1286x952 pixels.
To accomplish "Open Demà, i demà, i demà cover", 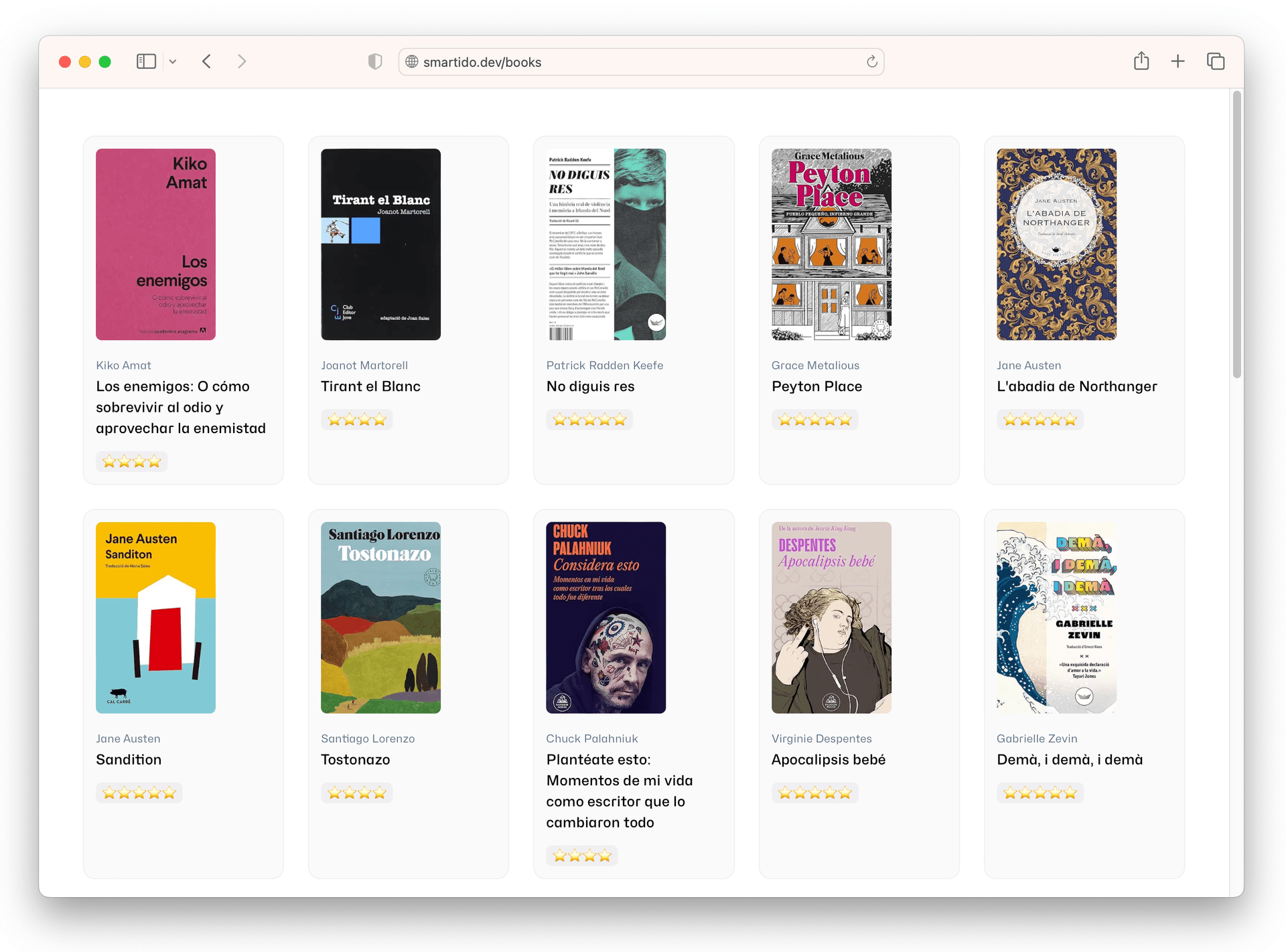I will (x=1056, y=617).
